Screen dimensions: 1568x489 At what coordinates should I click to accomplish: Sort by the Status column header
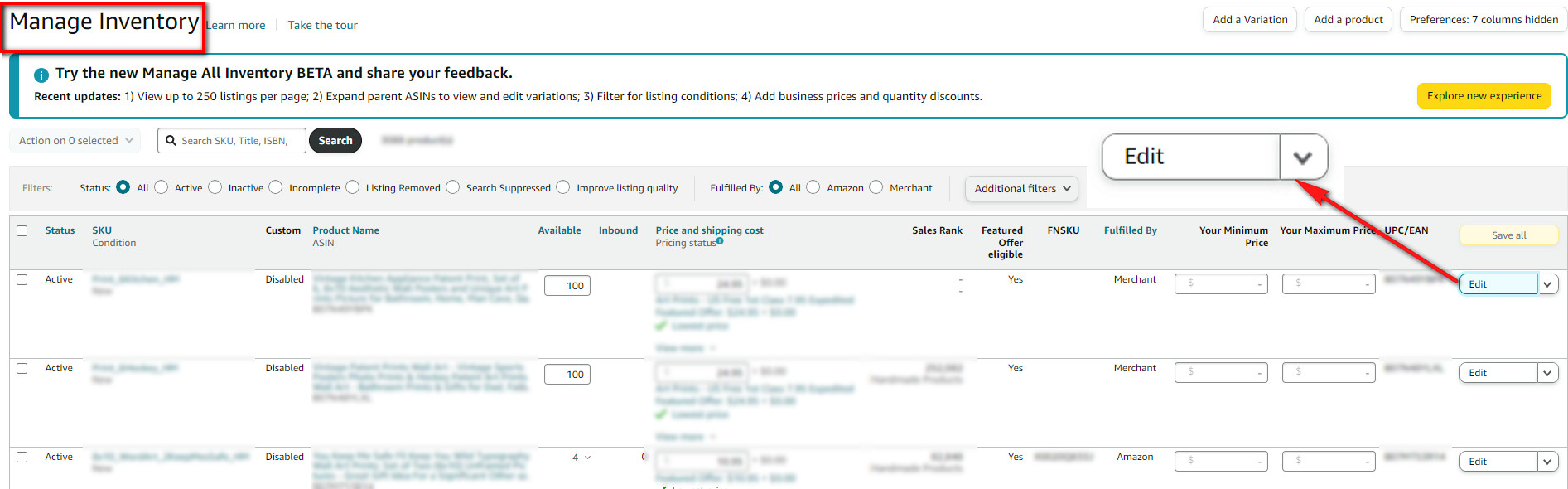[x=60, y=230]
